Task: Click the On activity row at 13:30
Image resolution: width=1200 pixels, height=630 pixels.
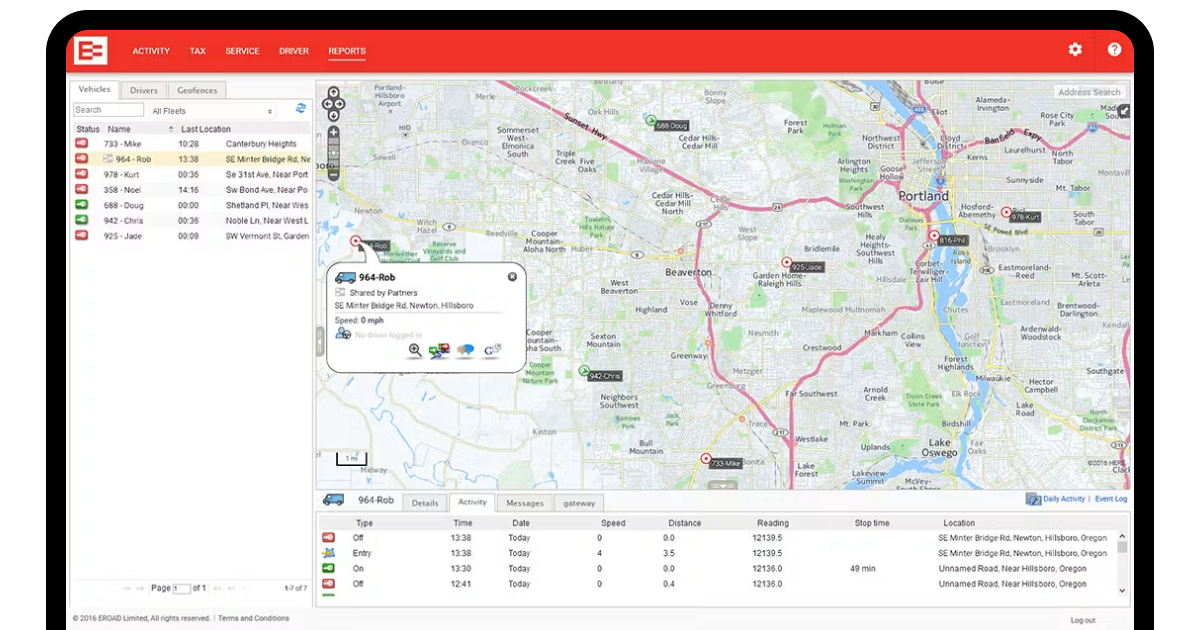Action: 716,569
